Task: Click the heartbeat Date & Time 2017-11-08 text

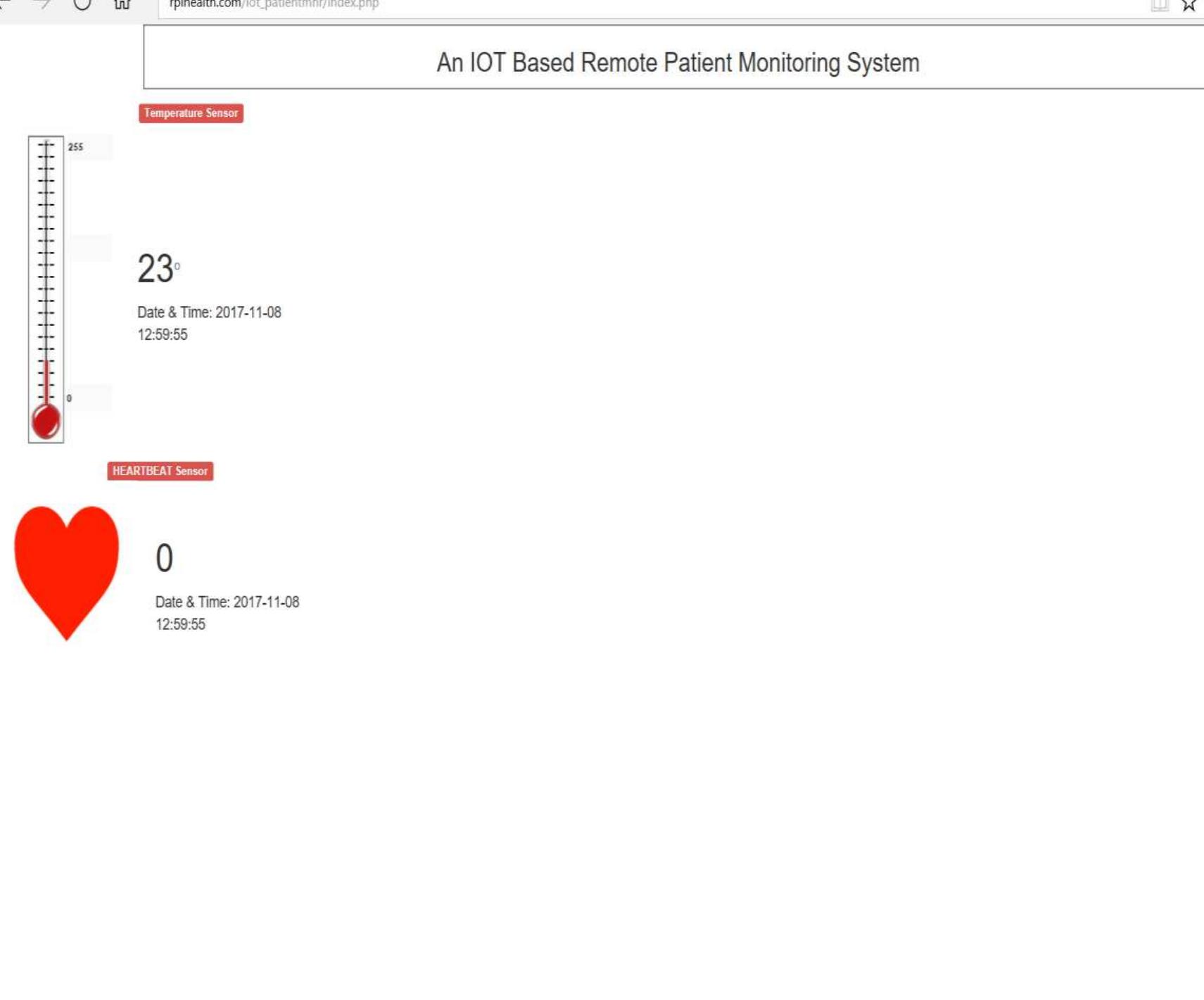Action: pos(227,602)
